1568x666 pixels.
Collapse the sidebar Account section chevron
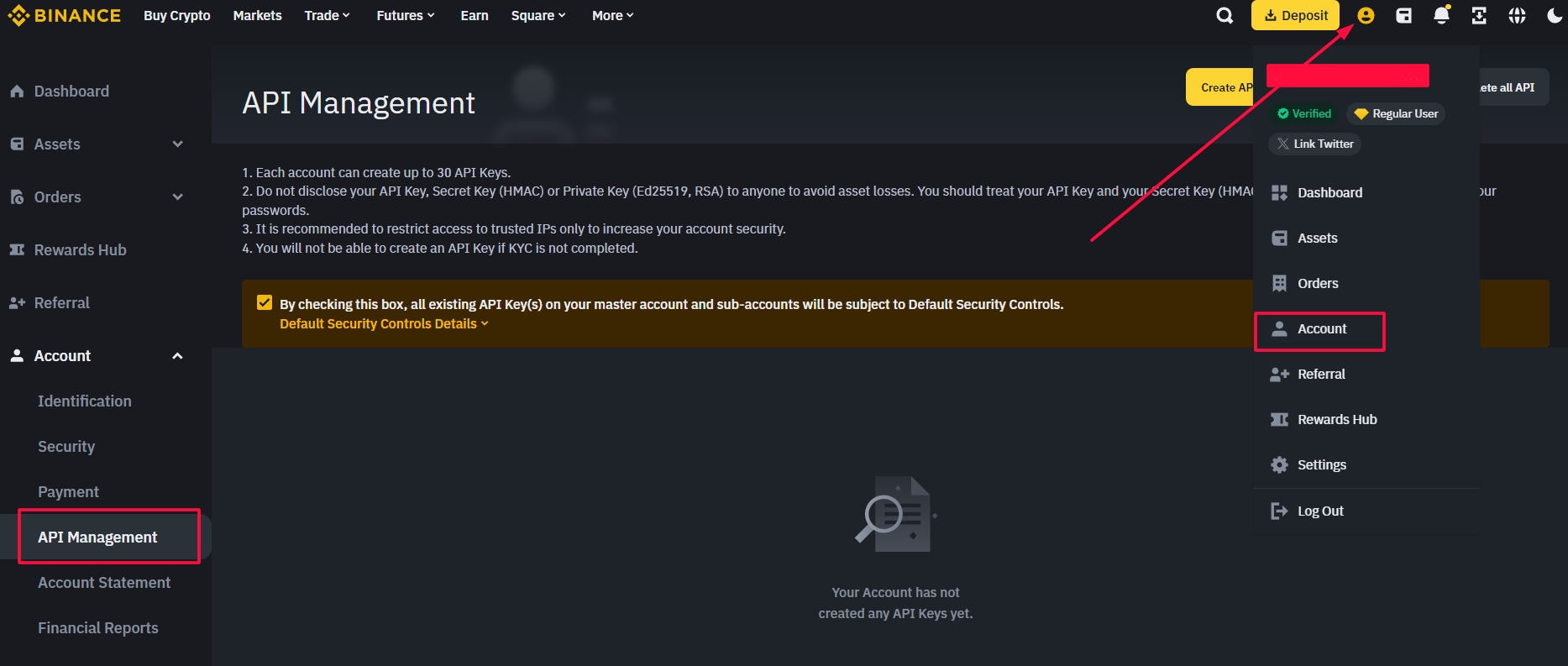[177, 355]
